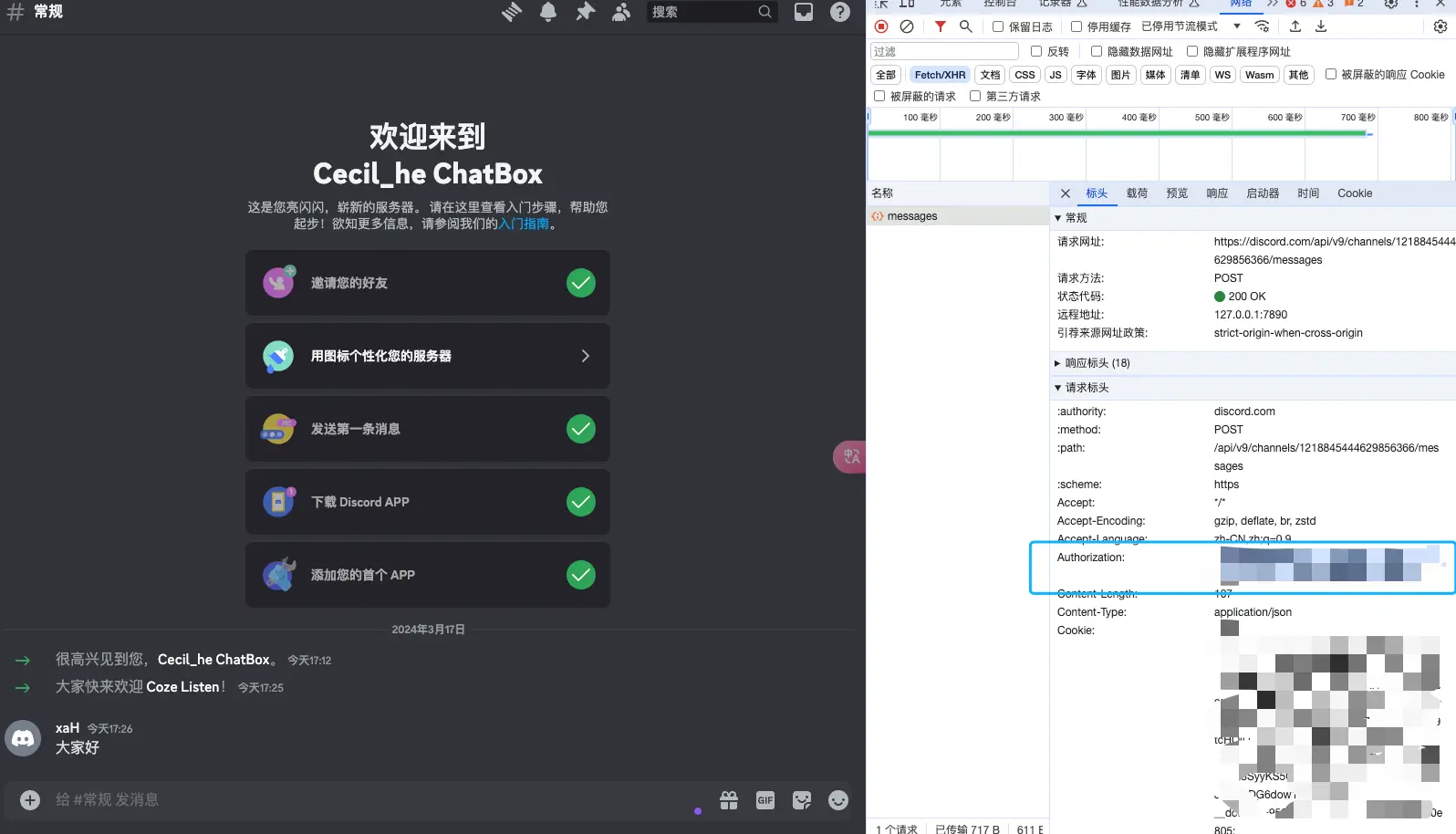The image size is (1456, 834).
Task: Click the DevTools orange warning count badge
Action: (1324, 4)
